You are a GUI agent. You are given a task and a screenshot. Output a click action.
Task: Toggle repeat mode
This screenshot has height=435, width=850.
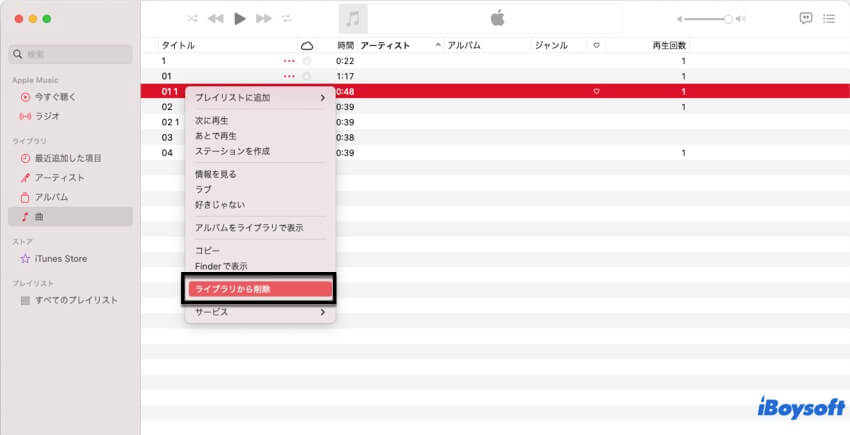(x=286, y=18)
